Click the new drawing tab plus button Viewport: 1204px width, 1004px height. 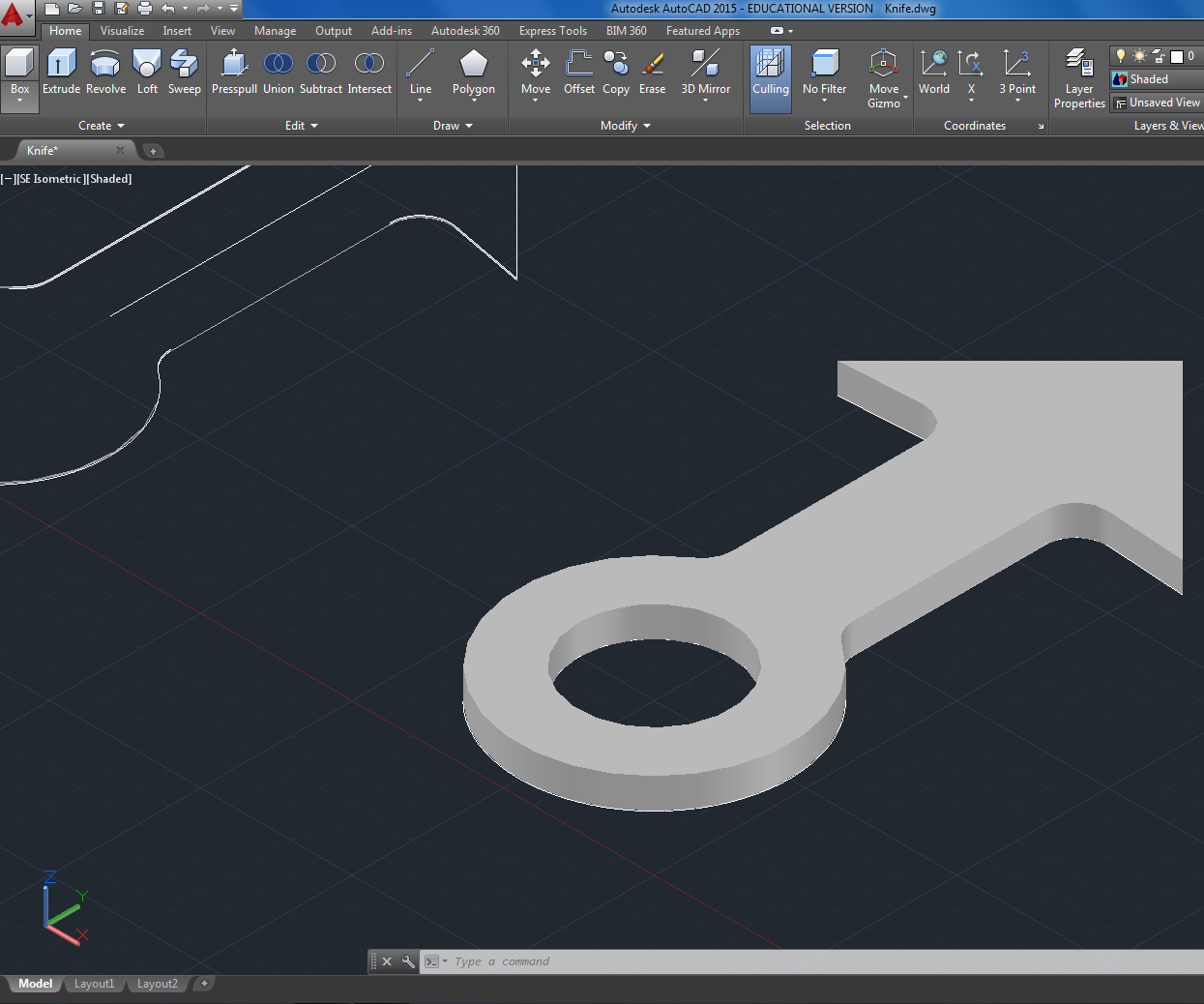153,151
